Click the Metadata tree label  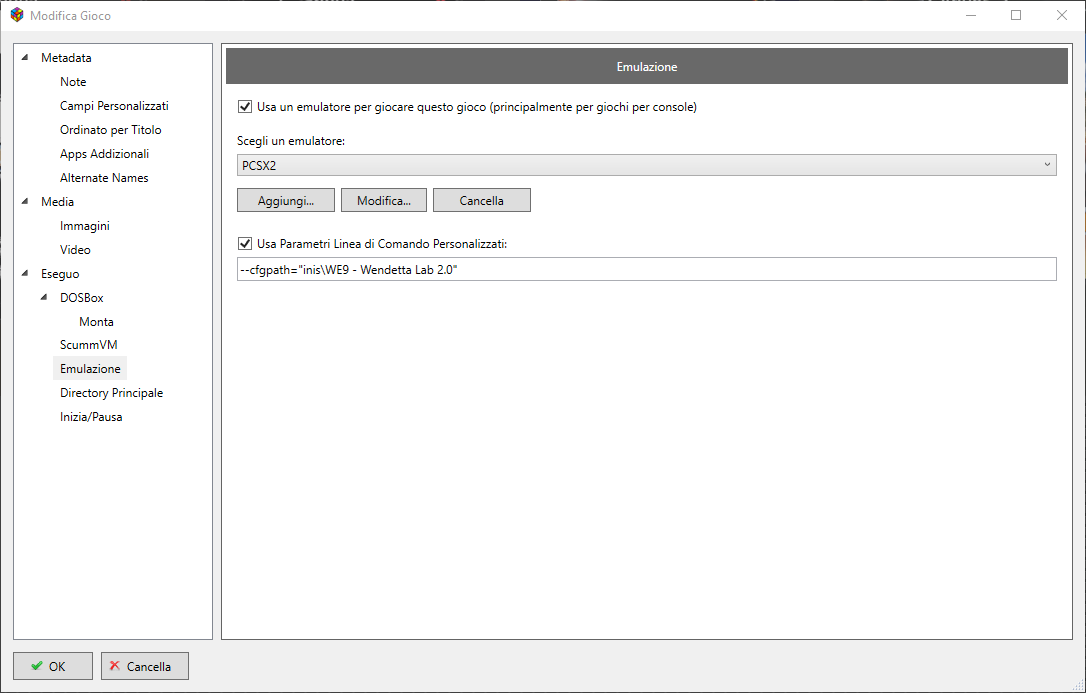click(66, 57)
